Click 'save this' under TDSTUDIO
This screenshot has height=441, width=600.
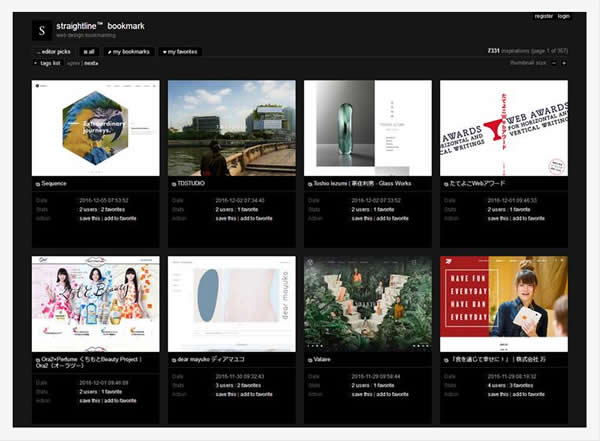tap(225, 217)
